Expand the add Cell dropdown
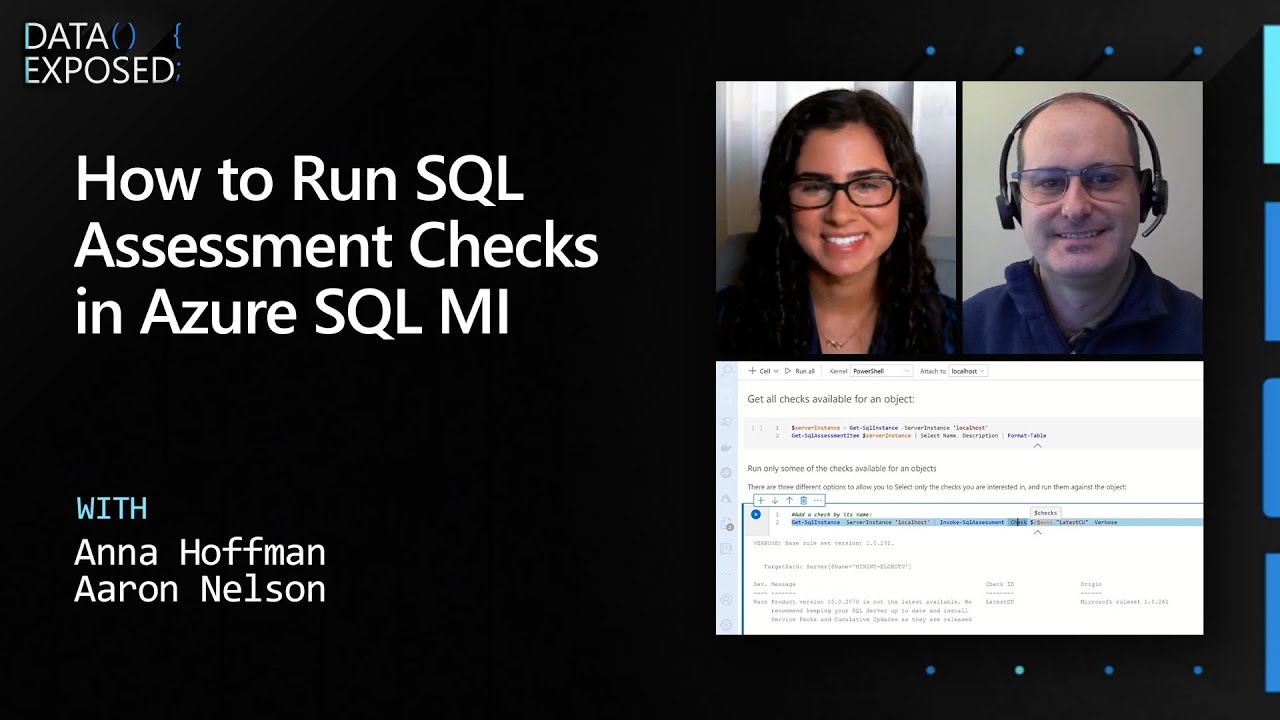The image size is (1280, 720). 776,371
